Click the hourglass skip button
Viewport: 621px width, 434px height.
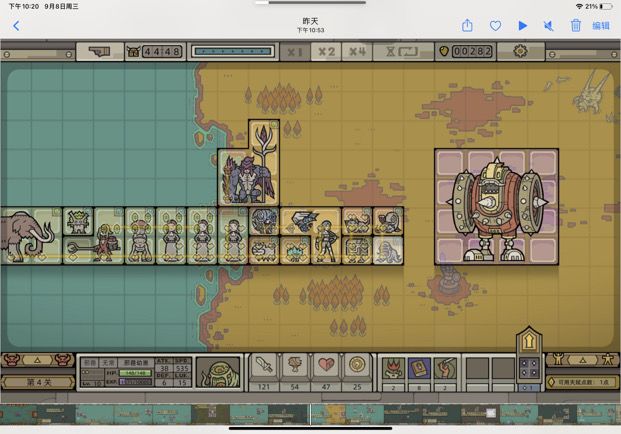point(403,52)
